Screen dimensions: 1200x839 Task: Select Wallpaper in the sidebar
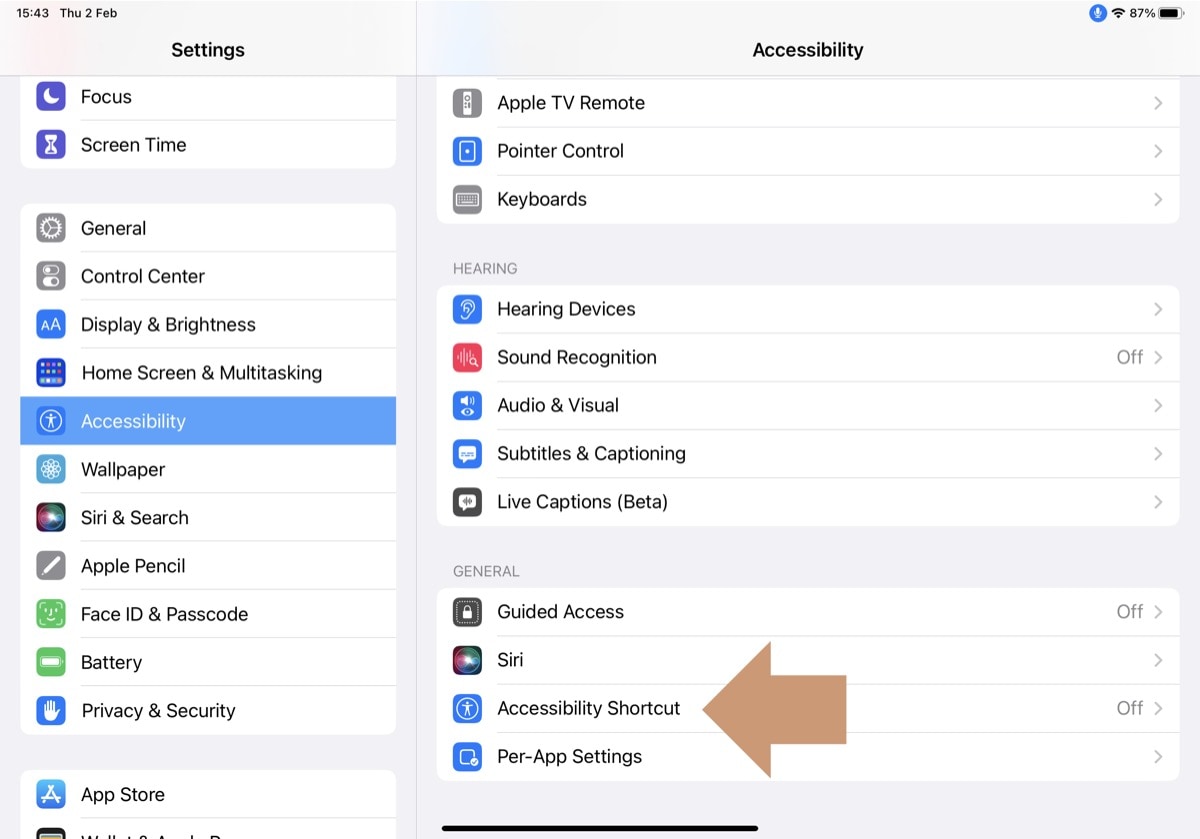208,469
